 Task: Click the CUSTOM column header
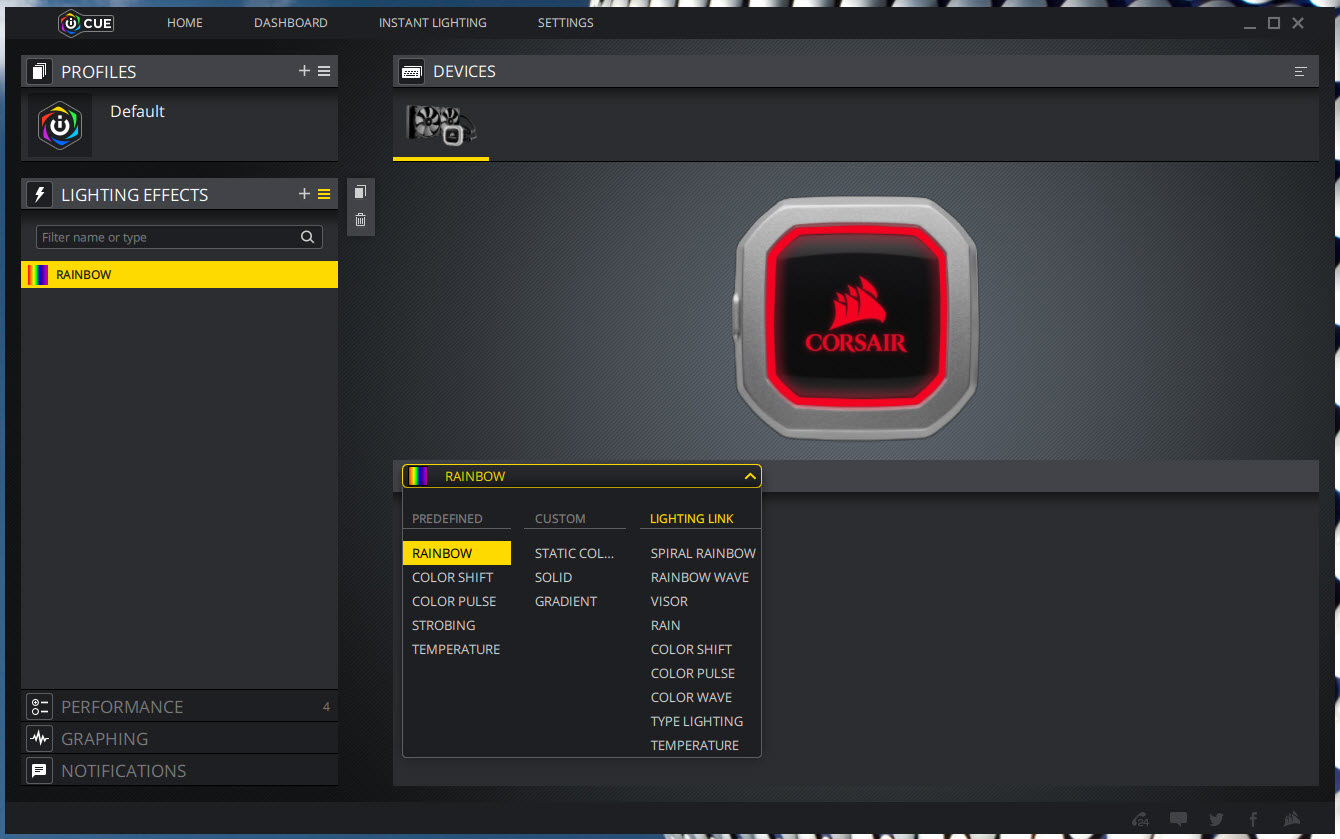coord(560,519)
